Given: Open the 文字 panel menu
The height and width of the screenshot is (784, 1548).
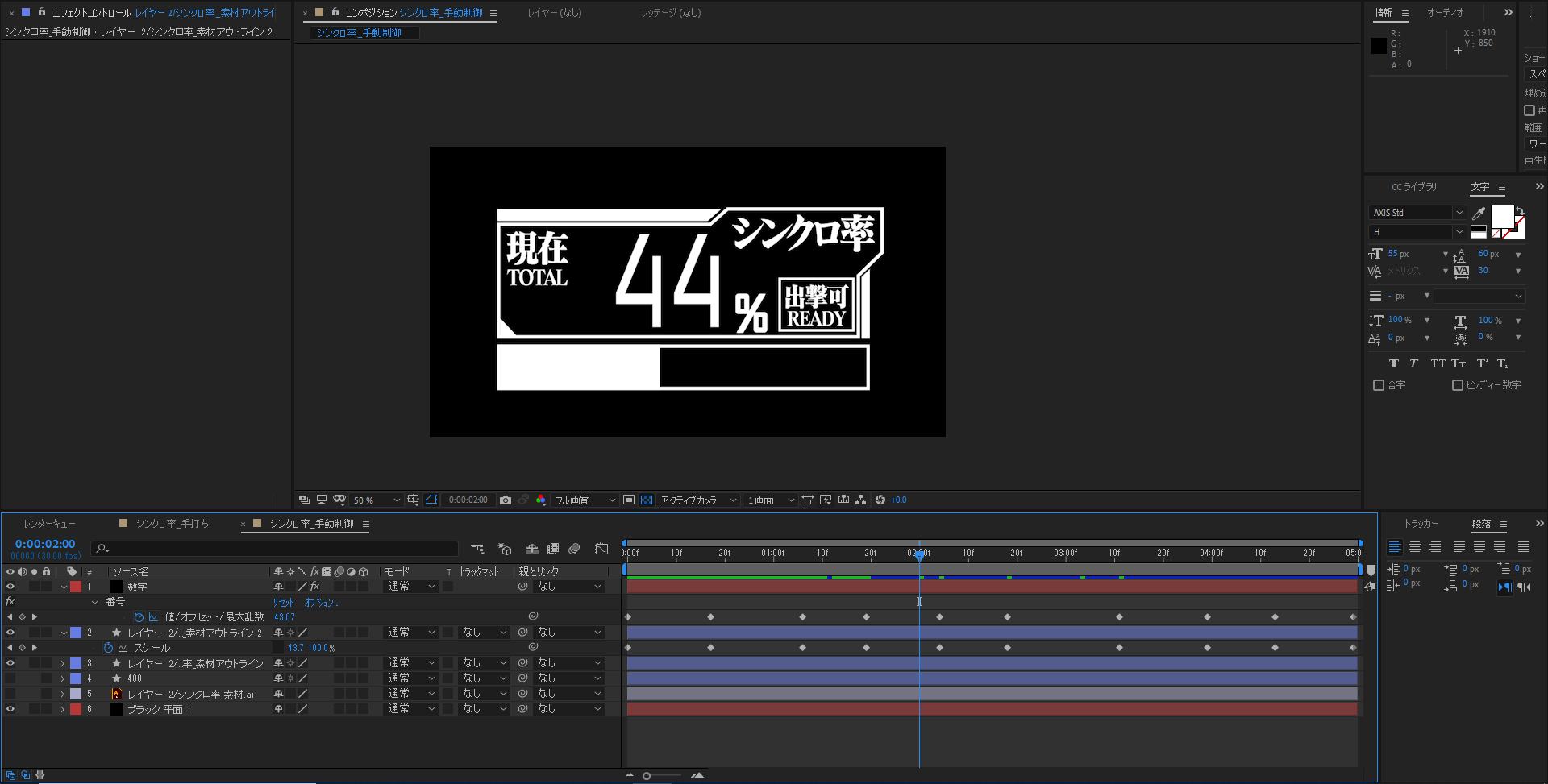Looking at the screenshot, I should (1502, 187).
